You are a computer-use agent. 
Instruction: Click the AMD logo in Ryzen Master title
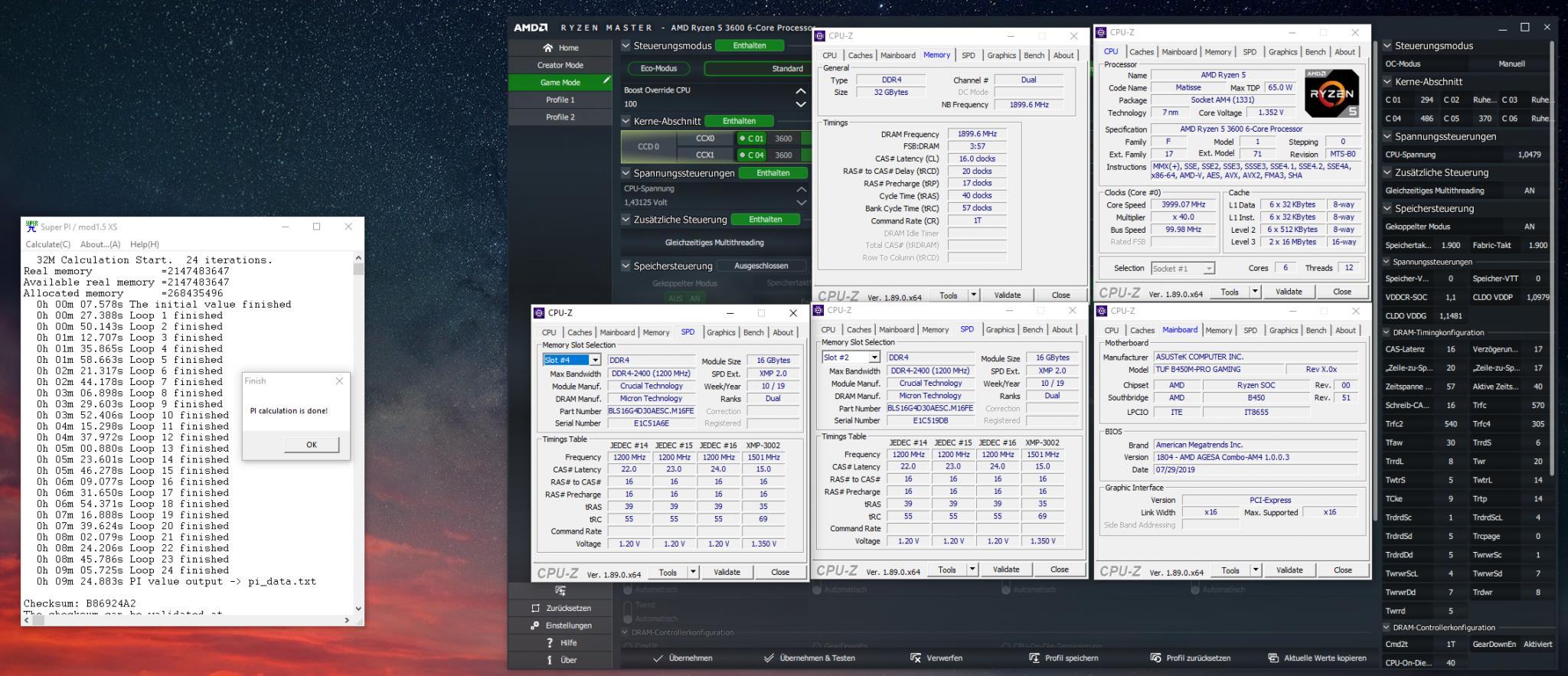[x=531, y=27]
